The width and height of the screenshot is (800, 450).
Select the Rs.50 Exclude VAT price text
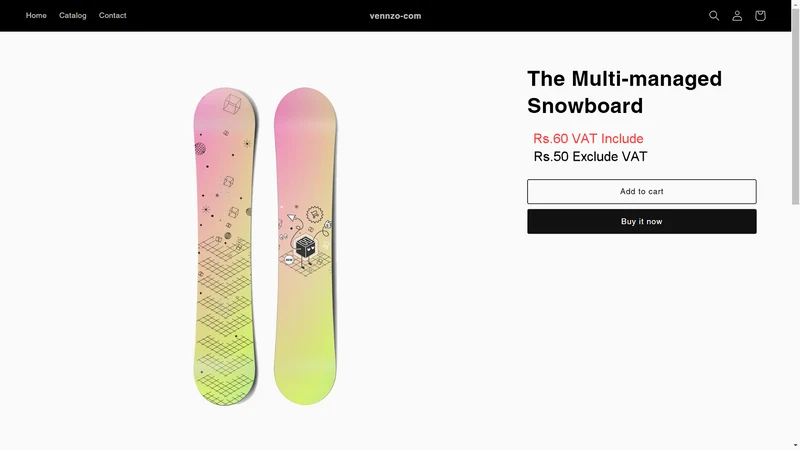click(590, 157)
